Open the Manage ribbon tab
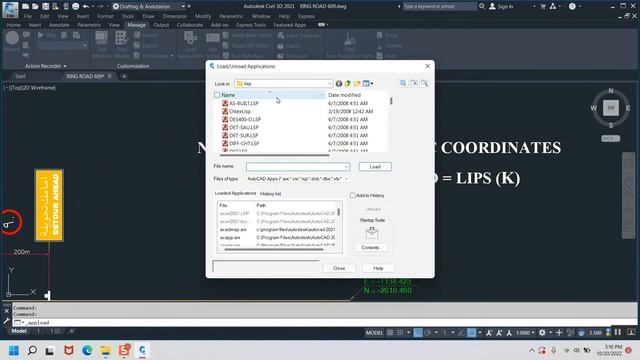Screen dimensions: 640x360 136,25
